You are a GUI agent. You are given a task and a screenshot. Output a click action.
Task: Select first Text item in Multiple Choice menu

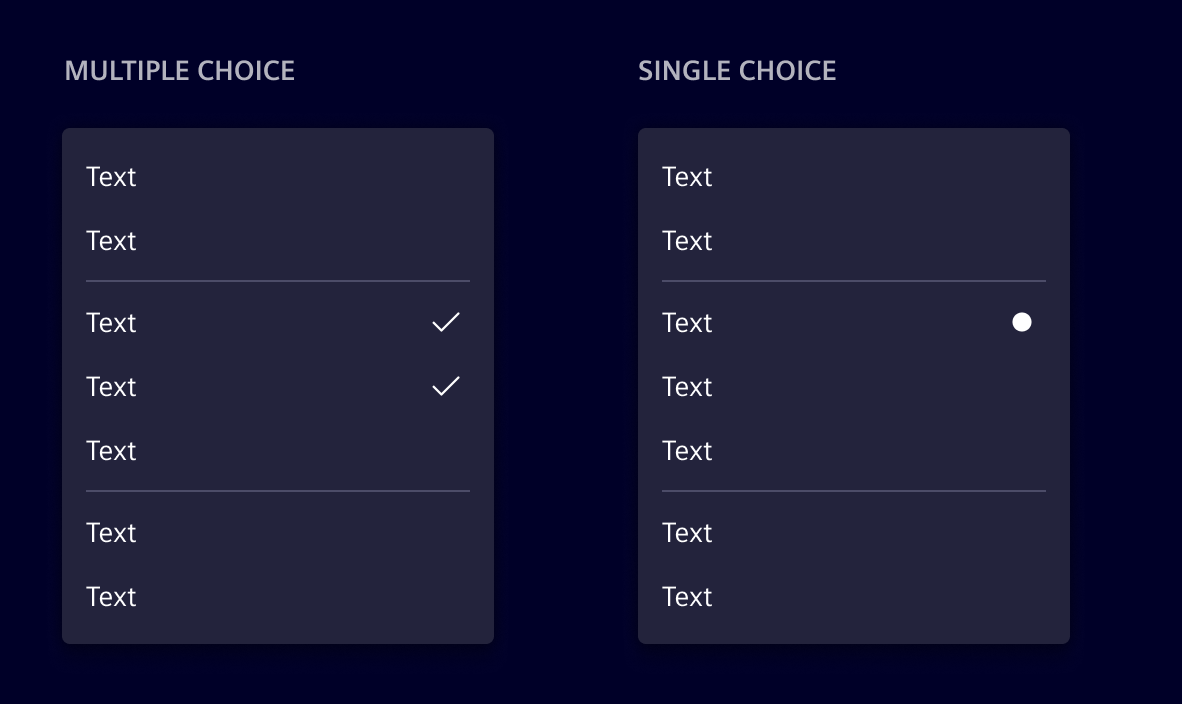coord(111,177)
